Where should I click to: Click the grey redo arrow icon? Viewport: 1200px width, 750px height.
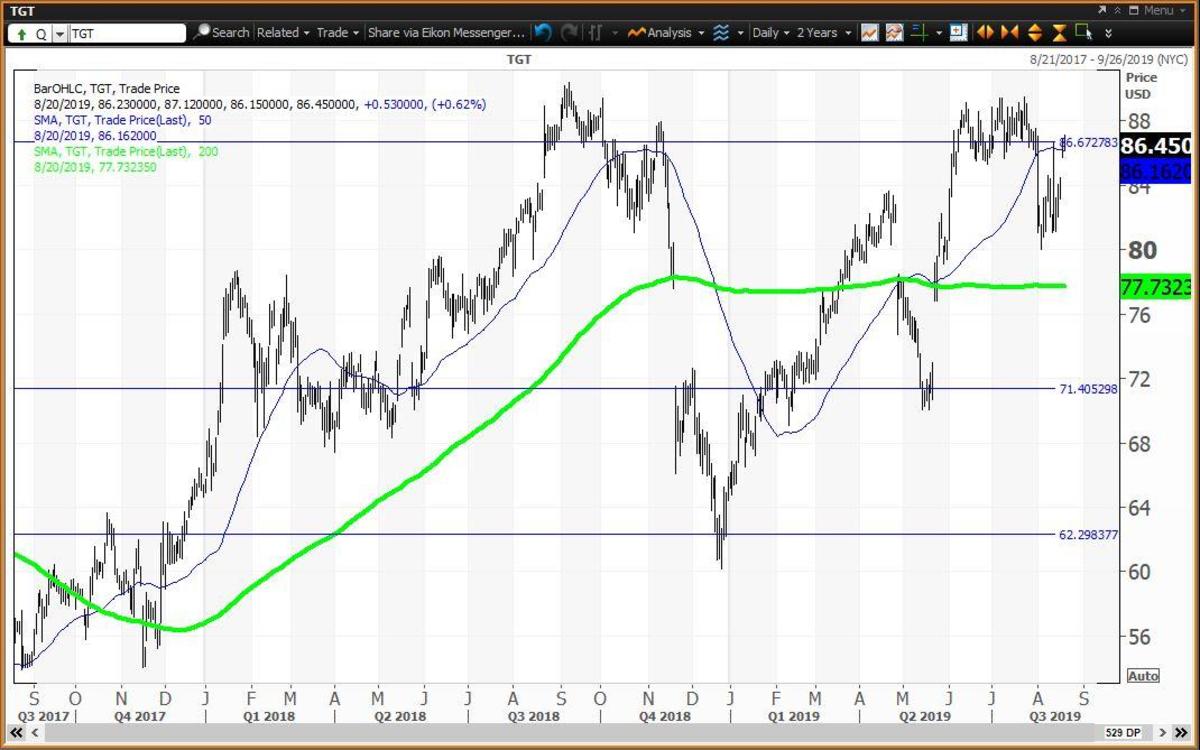[569, 32]
